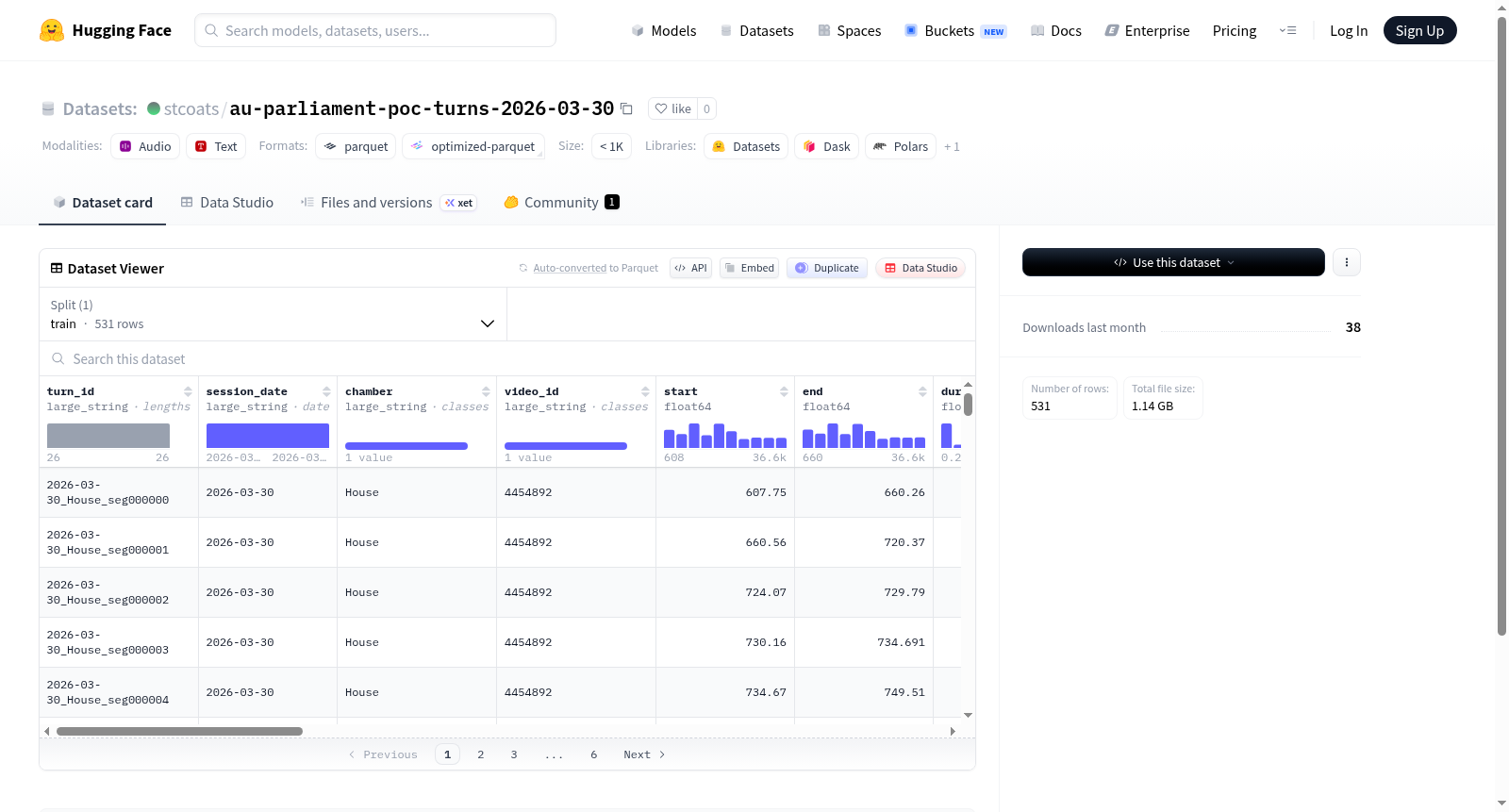Image resolution: width=1509 pixels, height=812 pixels.
Task: Sort the session_date column with its arrows
Action: coord(326,391)
